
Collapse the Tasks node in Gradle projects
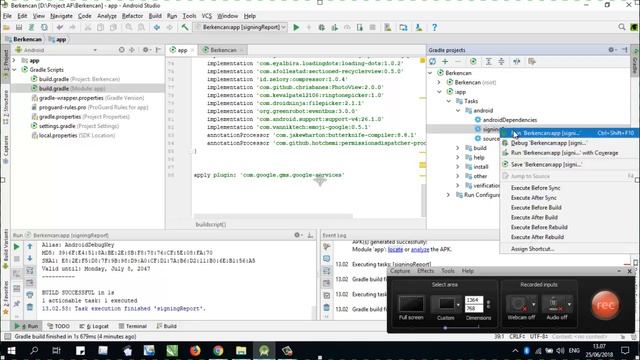pyautogui.click(x=449, y=101)
